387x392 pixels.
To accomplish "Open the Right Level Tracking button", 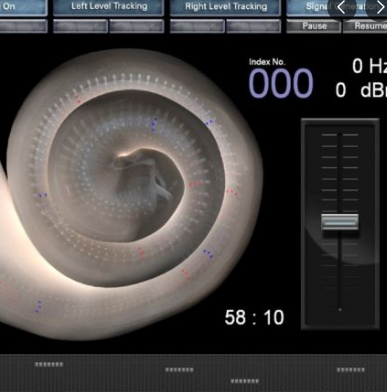I will (x=225, y=7).
